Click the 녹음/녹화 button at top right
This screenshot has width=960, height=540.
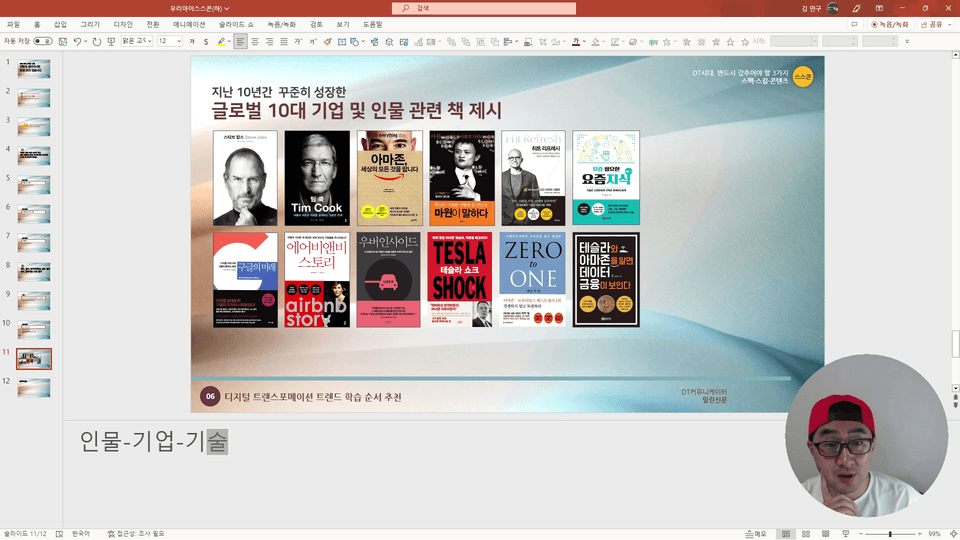click(890, 24)
